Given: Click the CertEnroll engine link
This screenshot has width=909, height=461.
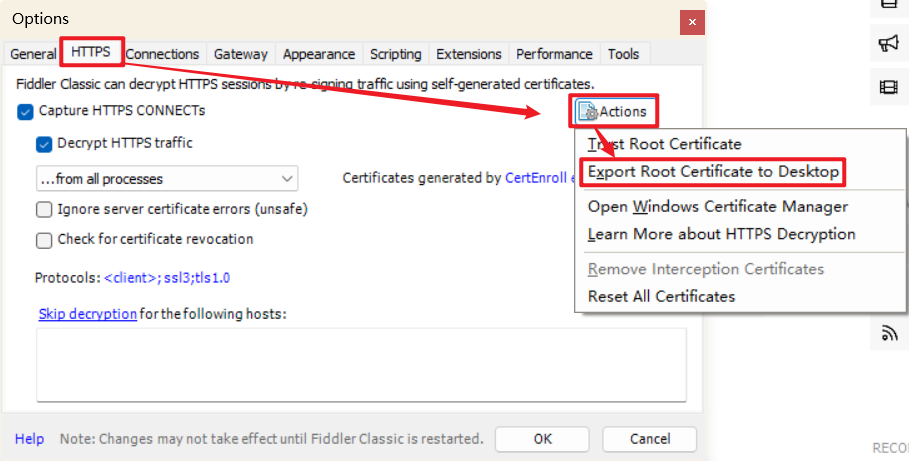Looking at the screenshot, I should coord(540,178).
